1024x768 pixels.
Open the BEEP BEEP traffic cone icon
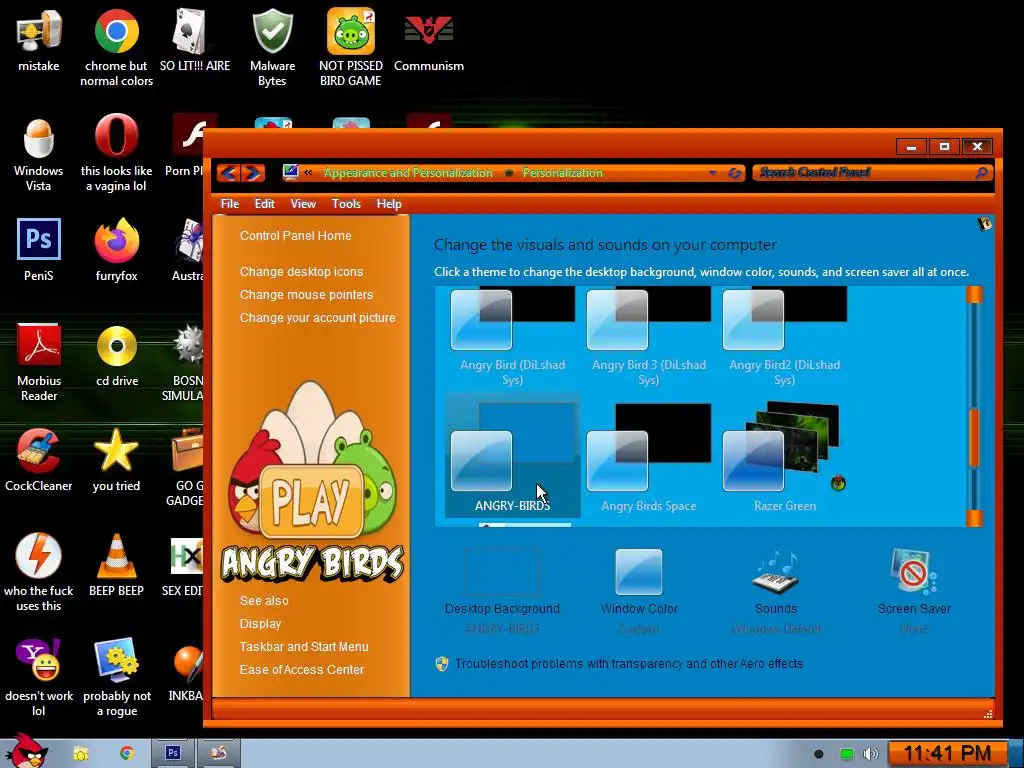click(116, 565)
